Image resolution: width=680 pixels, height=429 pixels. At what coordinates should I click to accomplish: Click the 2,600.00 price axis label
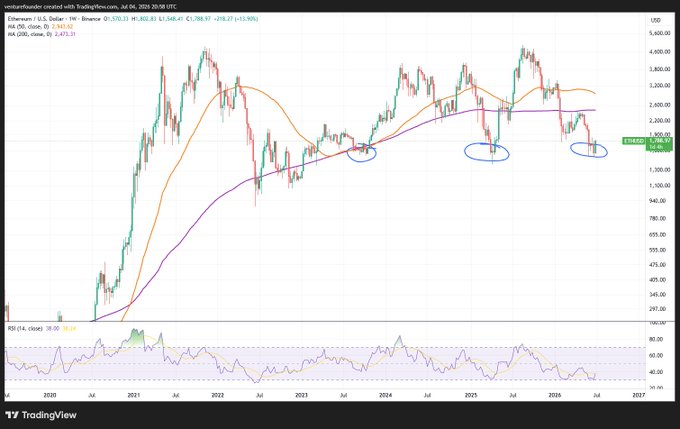660,105
